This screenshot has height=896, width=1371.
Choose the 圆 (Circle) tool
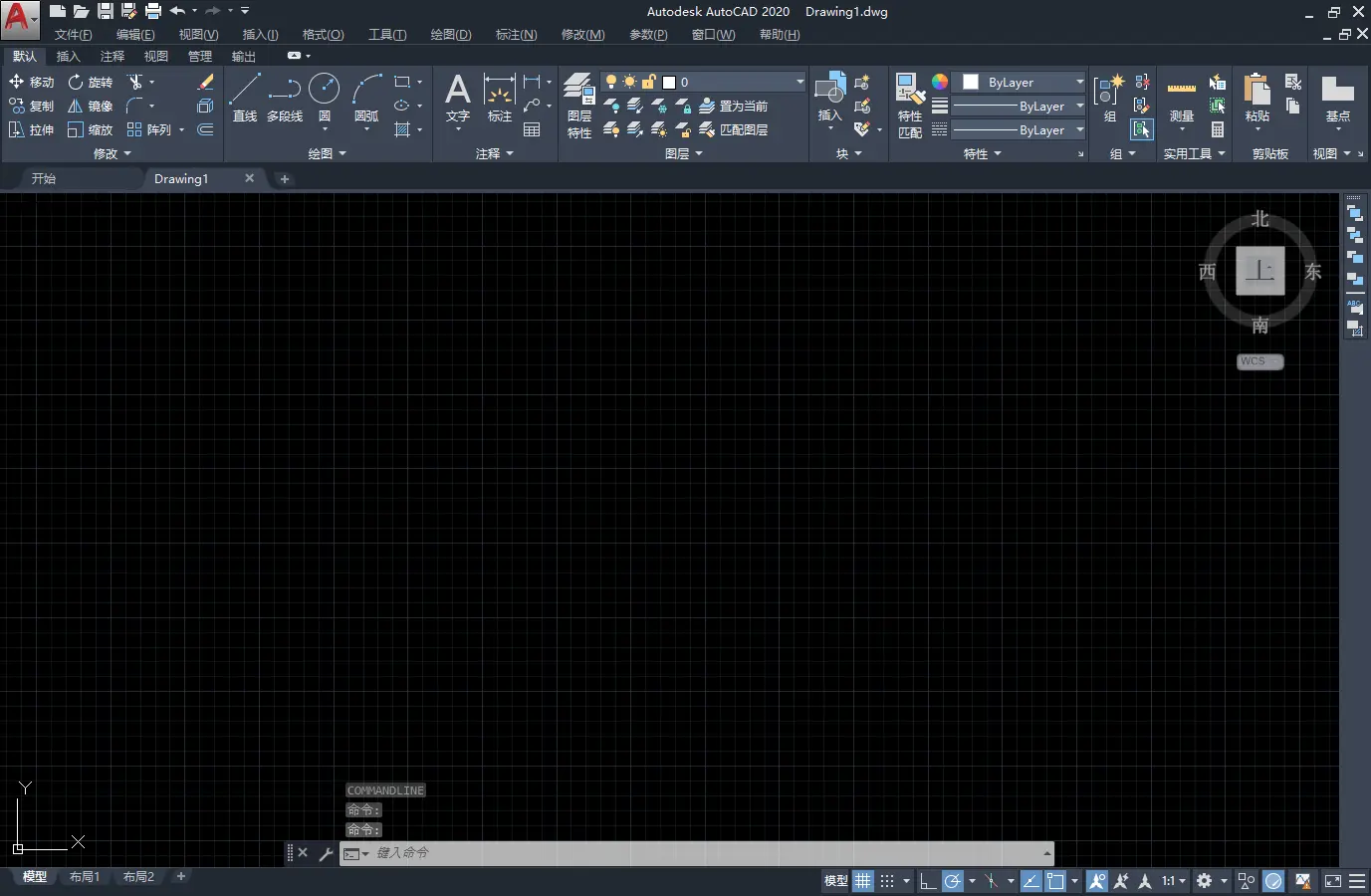tap(325, 98)
